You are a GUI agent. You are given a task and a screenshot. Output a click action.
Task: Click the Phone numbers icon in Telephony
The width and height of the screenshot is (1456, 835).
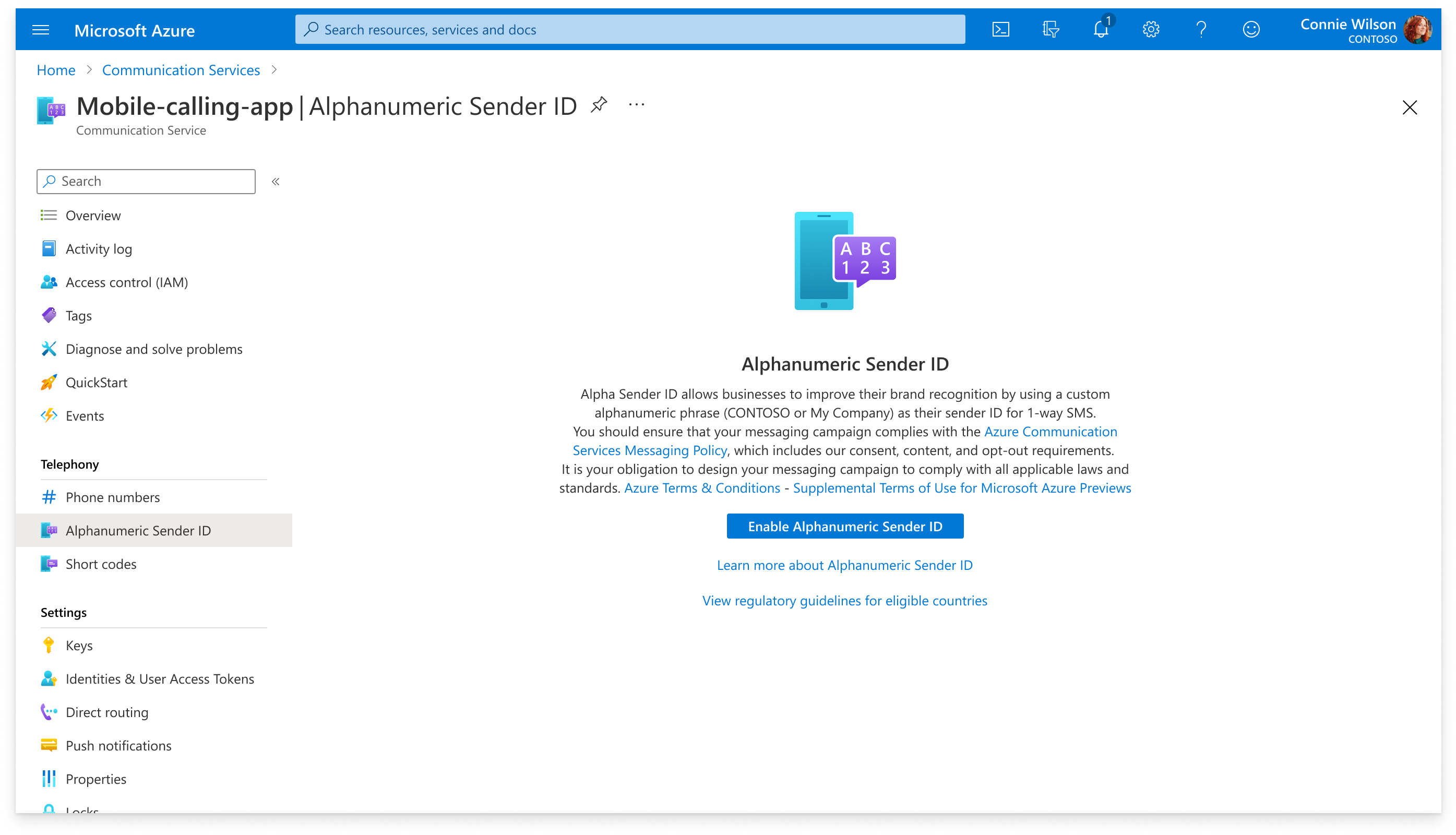[x=48, y=497]
